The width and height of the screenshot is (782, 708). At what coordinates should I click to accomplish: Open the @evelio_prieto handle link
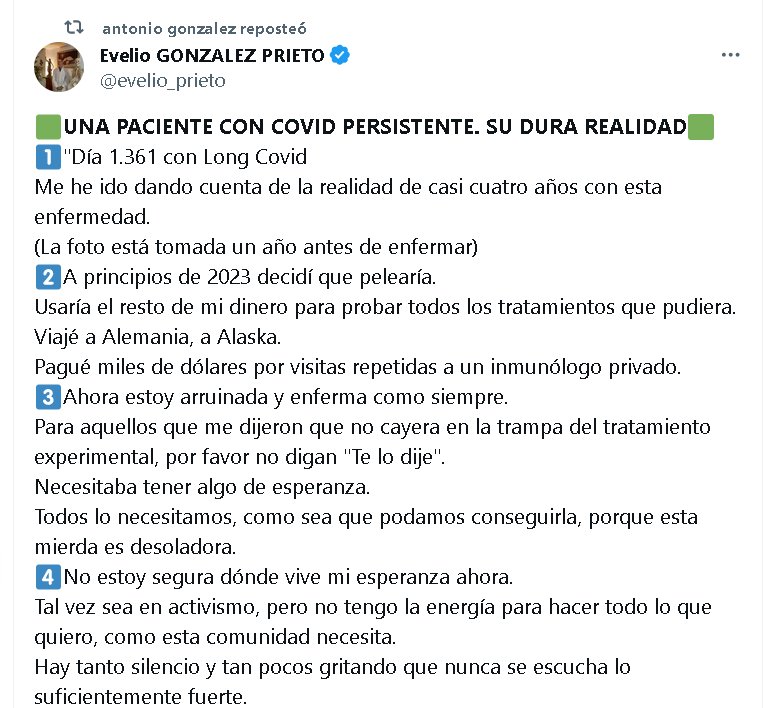click(163, 81)
